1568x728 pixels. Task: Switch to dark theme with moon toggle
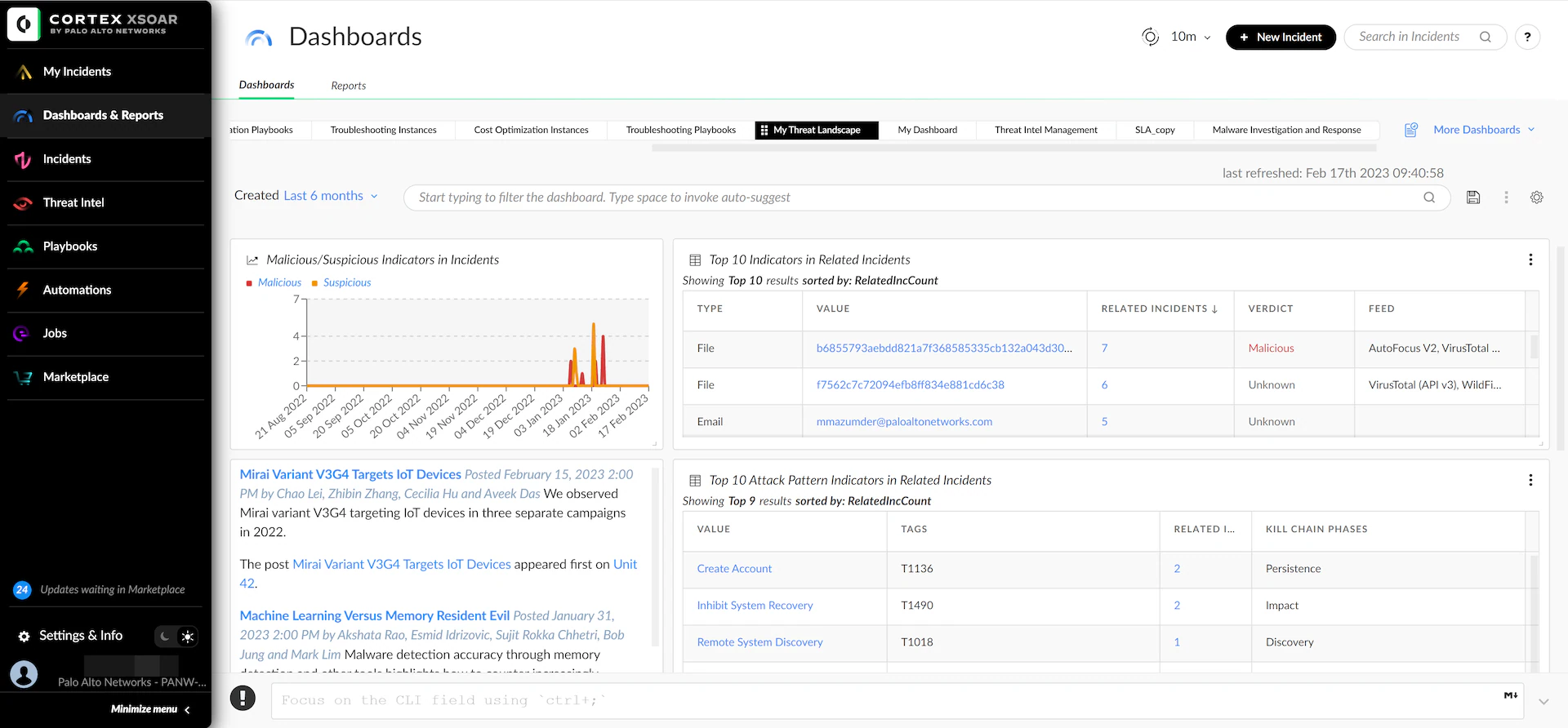tap(166, 637)
